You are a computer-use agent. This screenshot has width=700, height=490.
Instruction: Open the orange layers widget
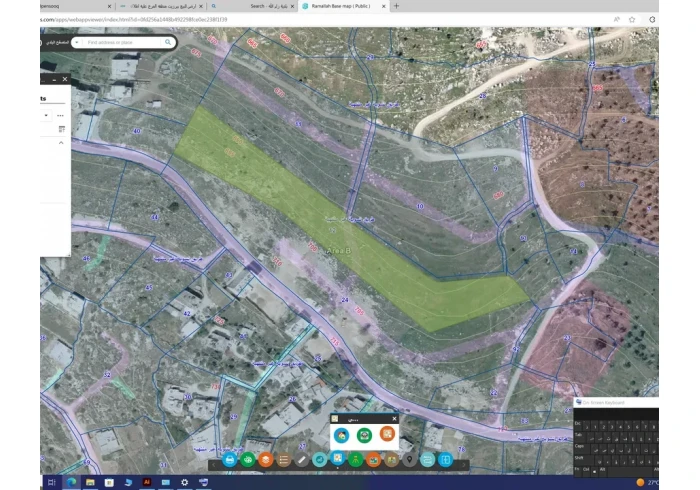point(266,459)
